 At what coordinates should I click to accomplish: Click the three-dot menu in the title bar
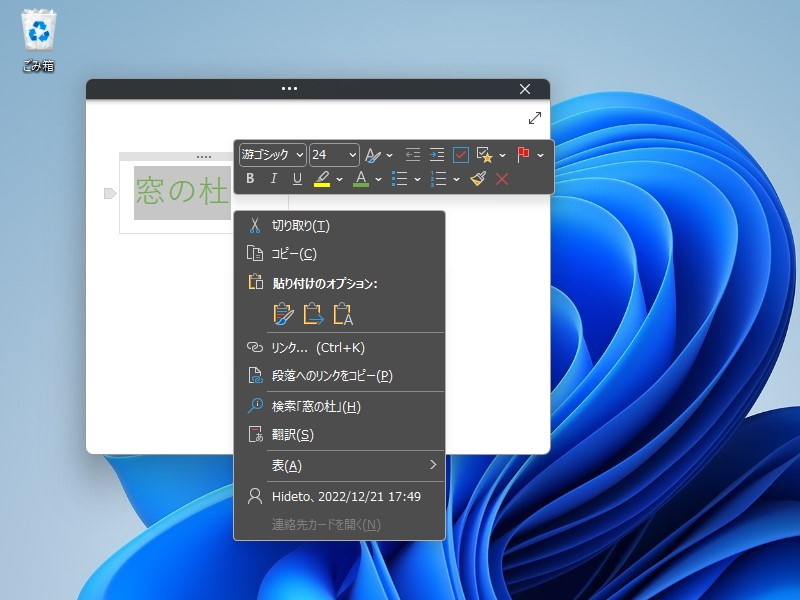[289, 89]
